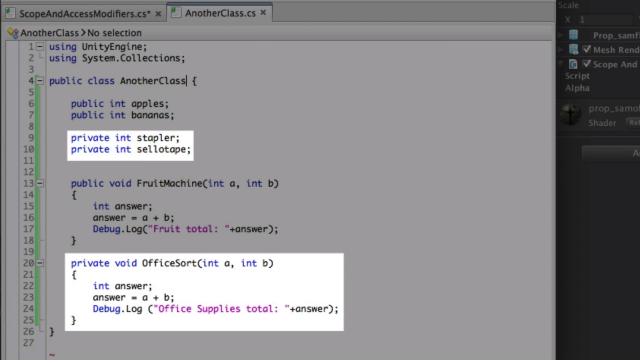Collapse the Scope And script component arrow
The height and width of the screenshot is (360, 640).
click(x=561, y=64)
